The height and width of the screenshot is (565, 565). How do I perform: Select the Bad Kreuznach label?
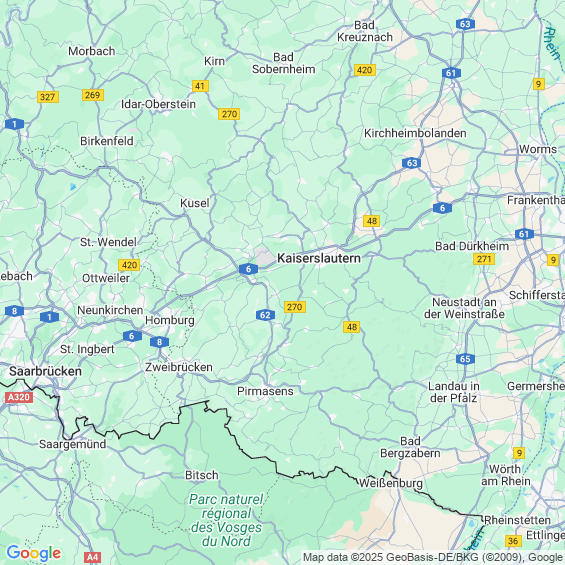tap(365, 31)
